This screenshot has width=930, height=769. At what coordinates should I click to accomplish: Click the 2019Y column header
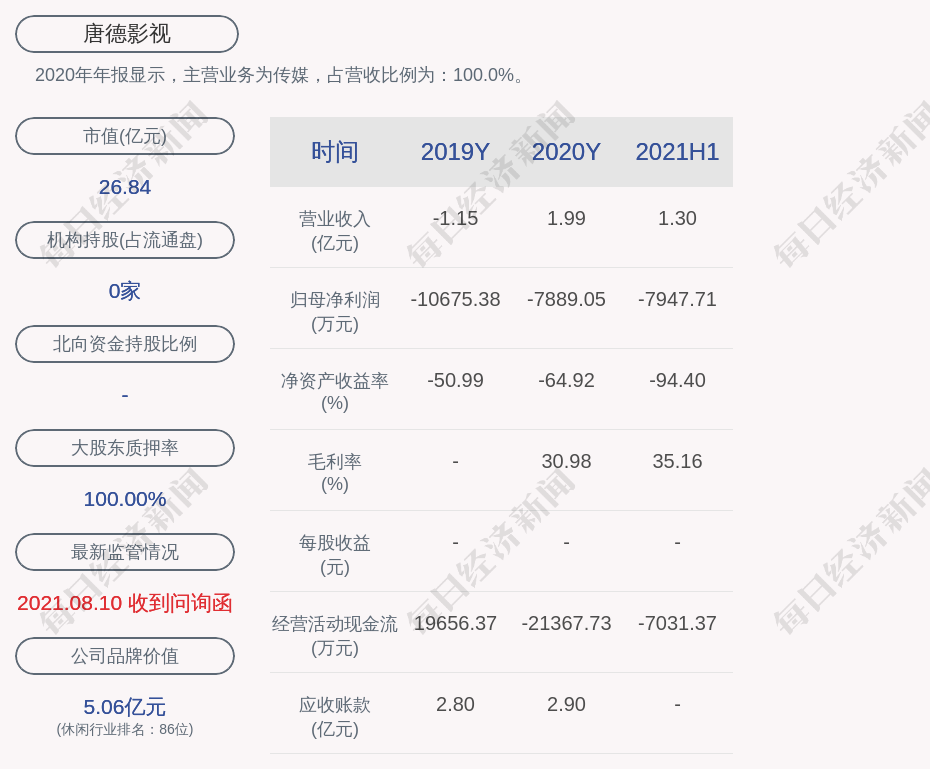455,152
